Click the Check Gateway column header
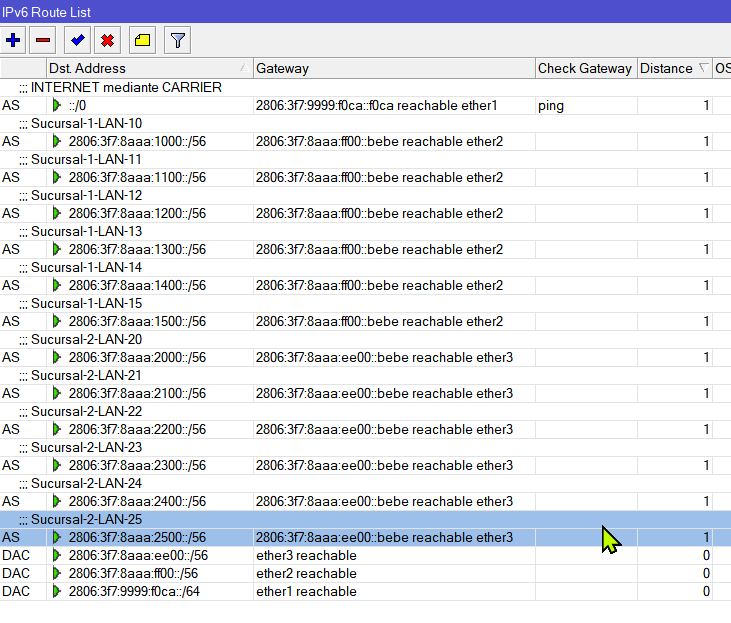731x623 pixels. pos(585,68)
